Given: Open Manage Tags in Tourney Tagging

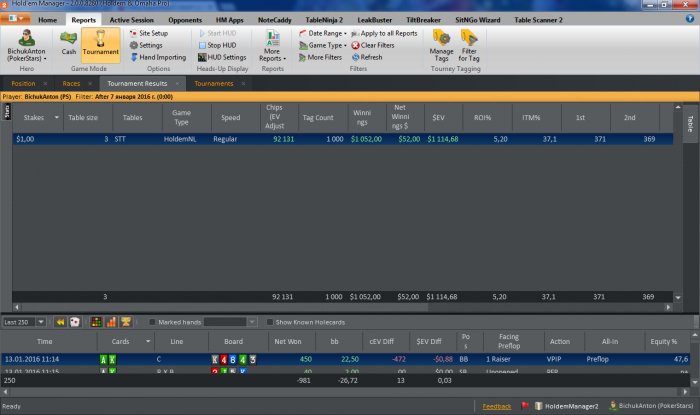Looking at the screenshot, I should coord(440,45).
